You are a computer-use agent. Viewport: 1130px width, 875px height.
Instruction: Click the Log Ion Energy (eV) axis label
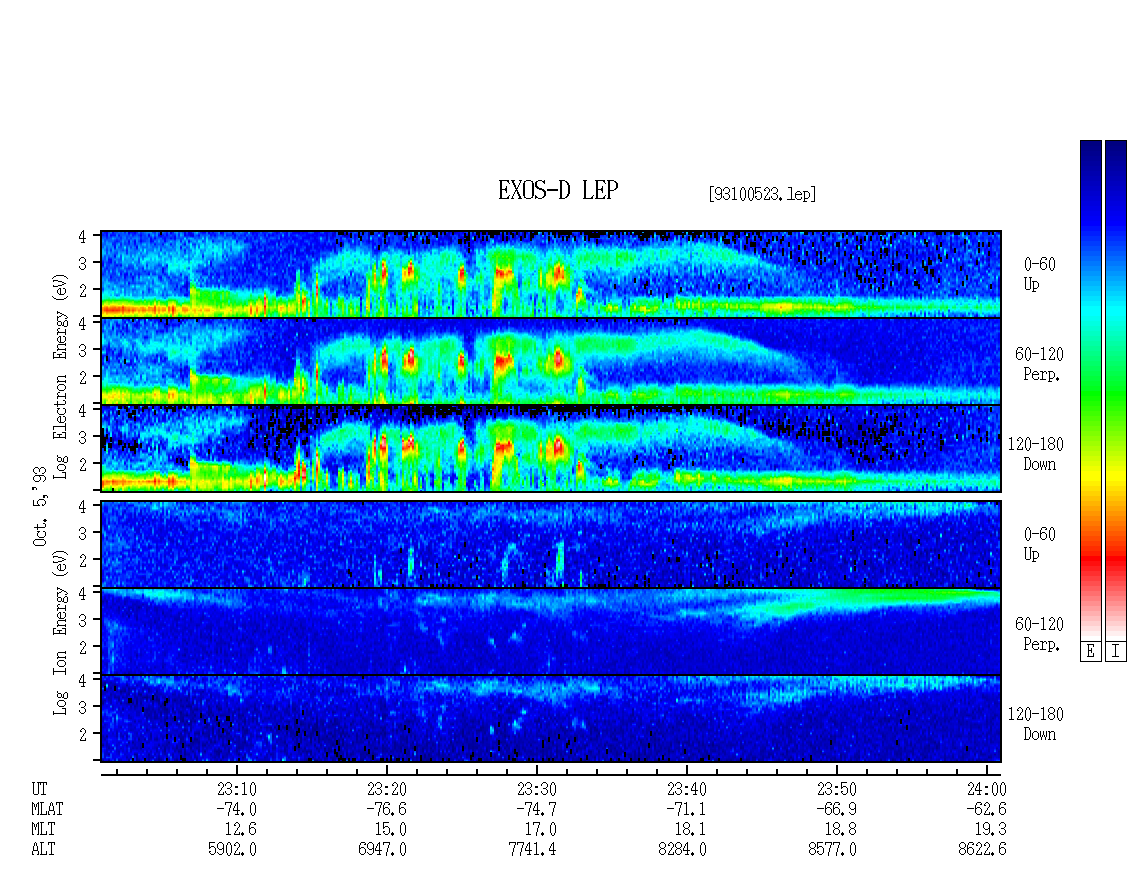[x=60, y=632]
